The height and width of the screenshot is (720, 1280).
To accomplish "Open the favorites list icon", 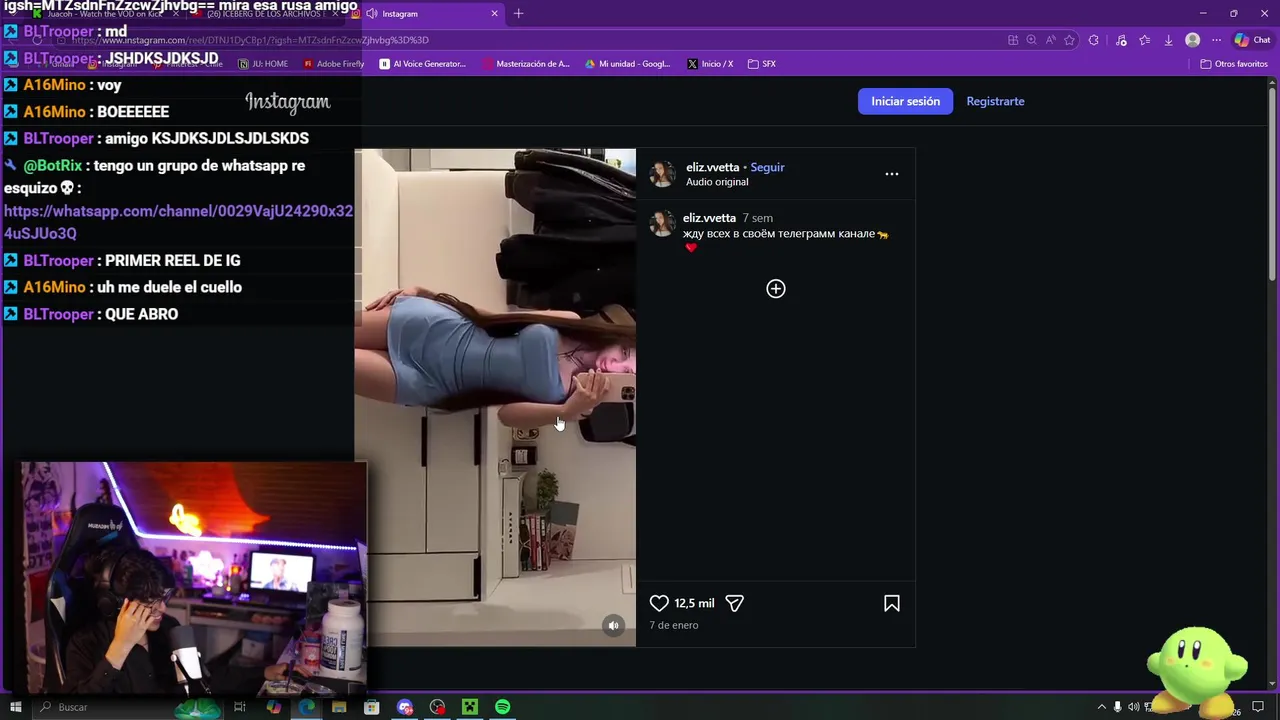I will (x=1145, y=40).
